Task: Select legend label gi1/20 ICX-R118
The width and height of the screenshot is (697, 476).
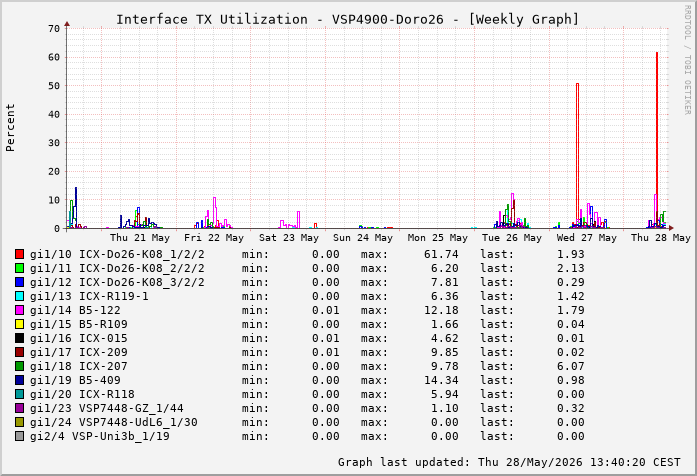Action: (82, 394)
